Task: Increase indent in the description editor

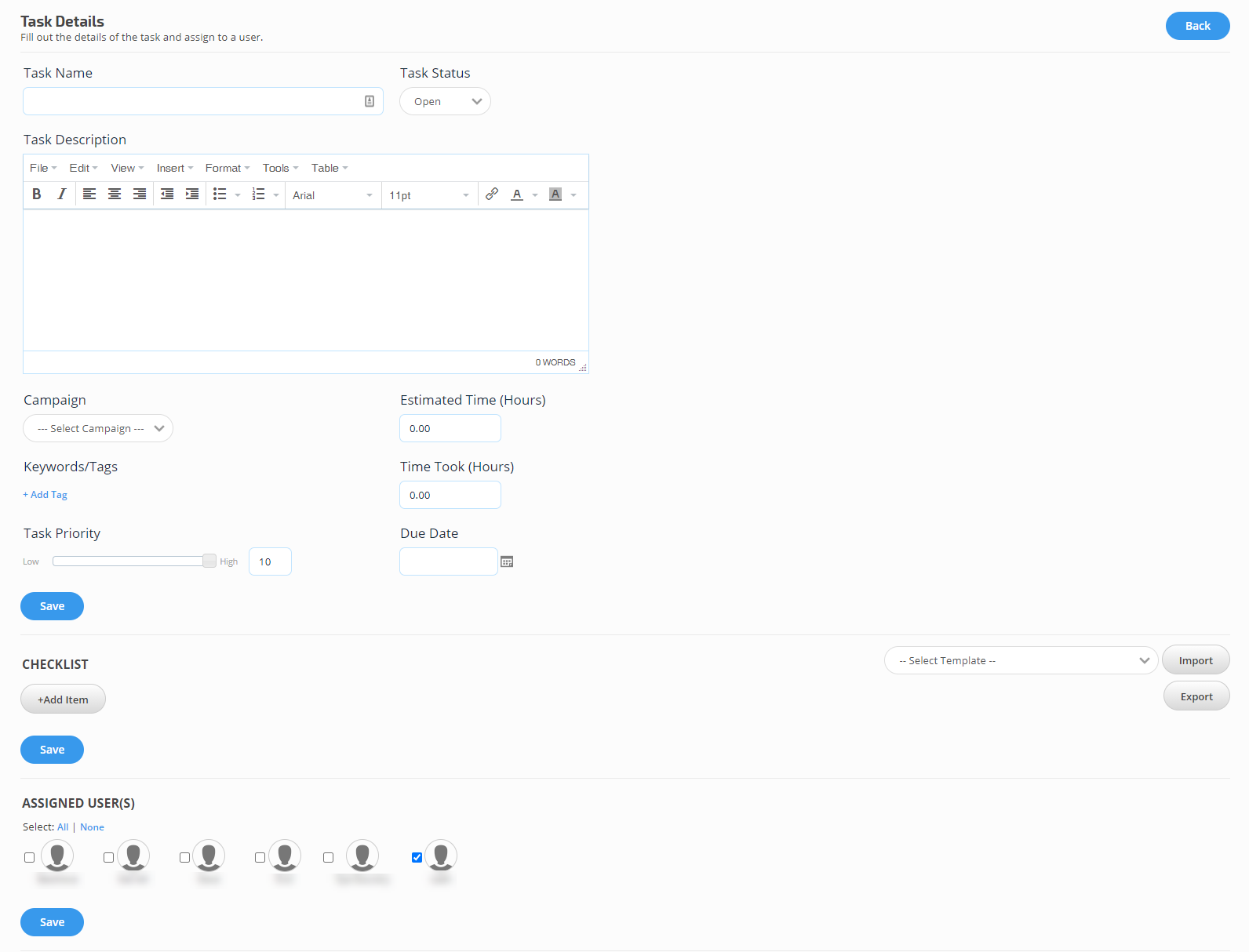Action: [x=192, y=194]
